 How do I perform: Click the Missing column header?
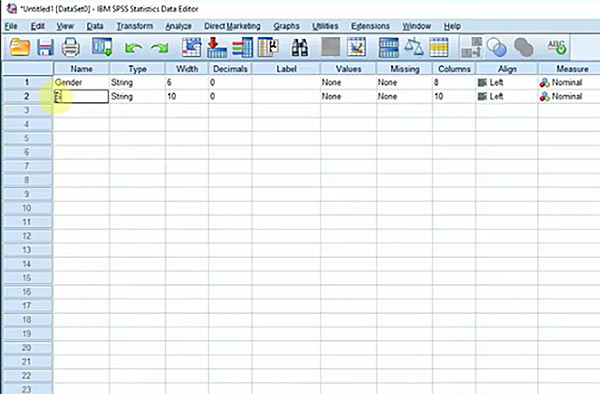coord(404,69)
